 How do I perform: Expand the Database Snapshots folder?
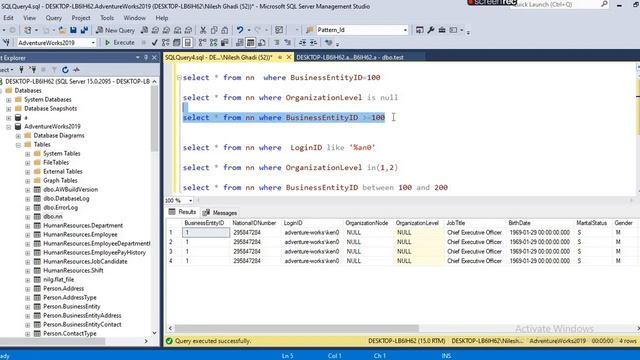(x=9, y=109)
